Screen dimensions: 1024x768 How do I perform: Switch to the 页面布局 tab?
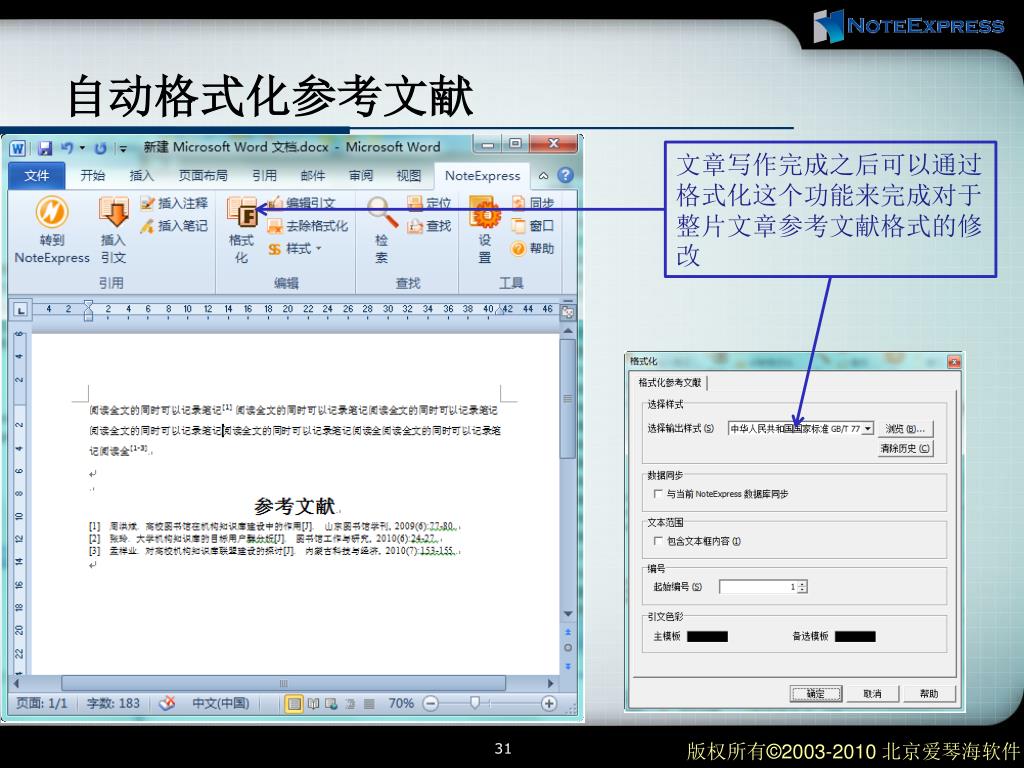click(203, 175)
